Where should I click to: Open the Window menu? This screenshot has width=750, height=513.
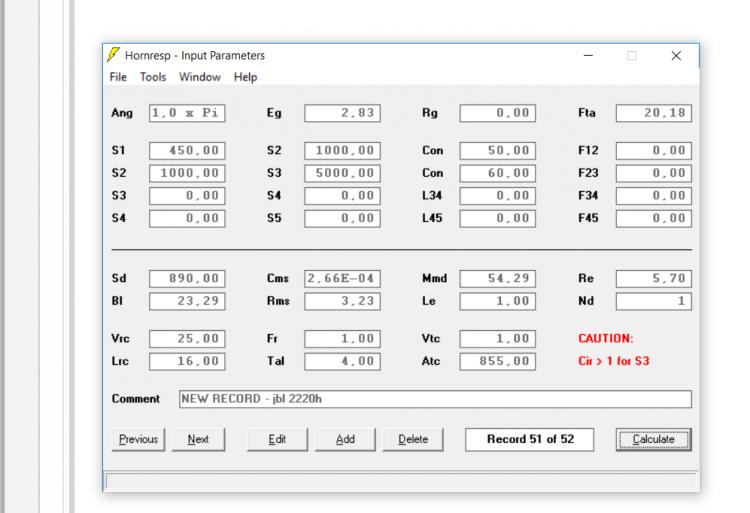pyautogui.click(x=201, y=77)
